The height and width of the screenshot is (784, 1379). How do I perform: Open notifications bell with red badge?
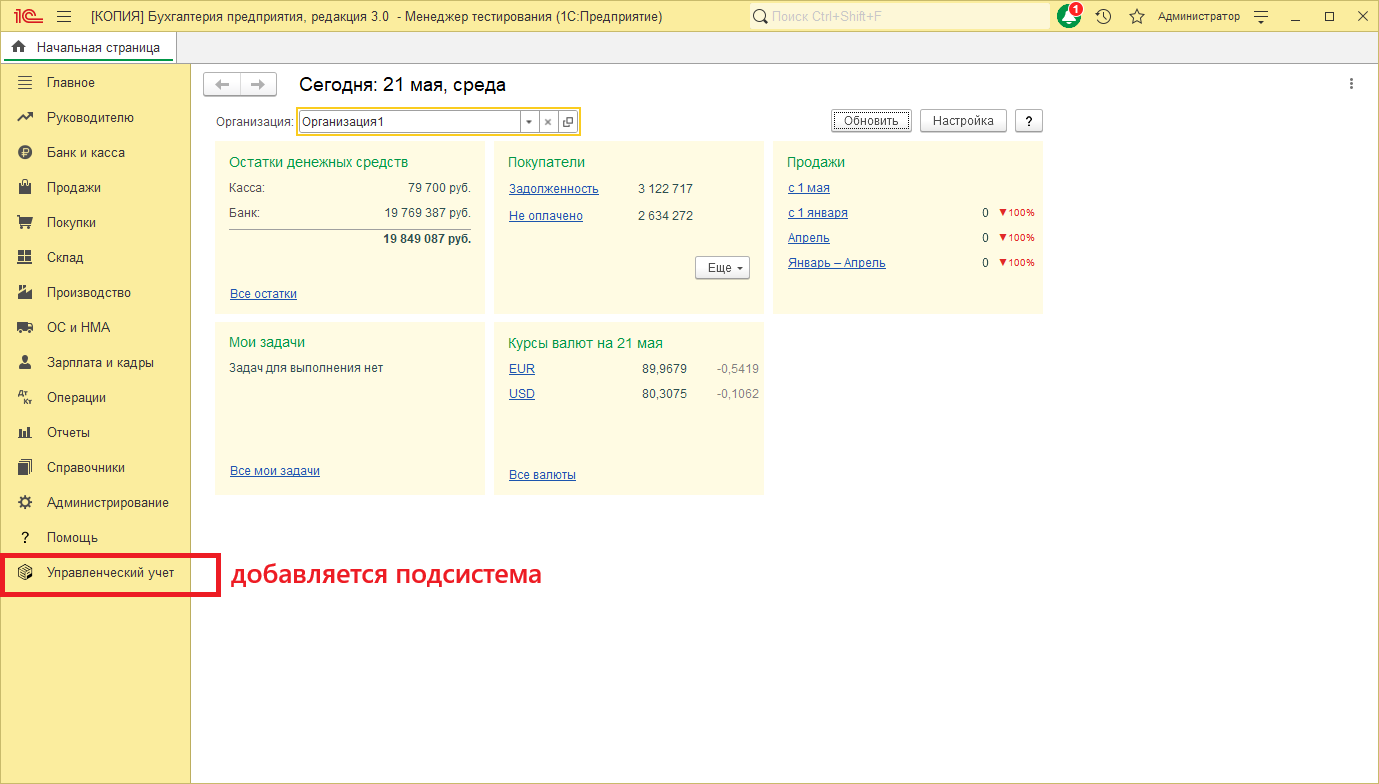coord(1069,16)
